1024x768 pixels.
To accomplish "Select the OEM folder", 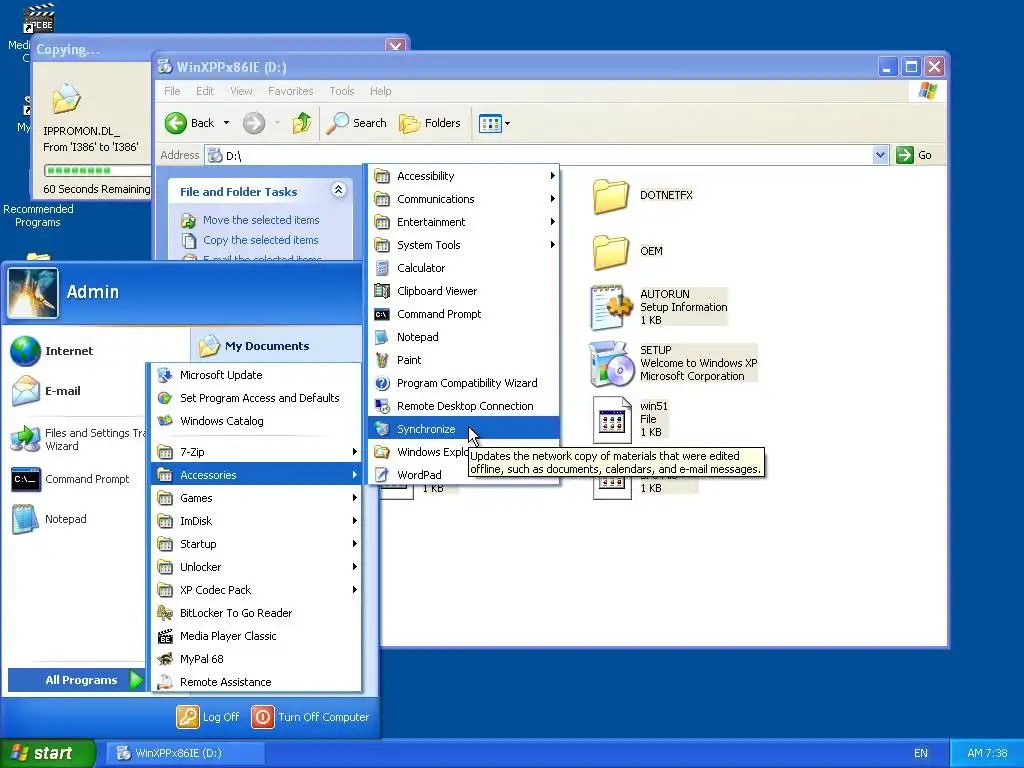I will (628, 251).
